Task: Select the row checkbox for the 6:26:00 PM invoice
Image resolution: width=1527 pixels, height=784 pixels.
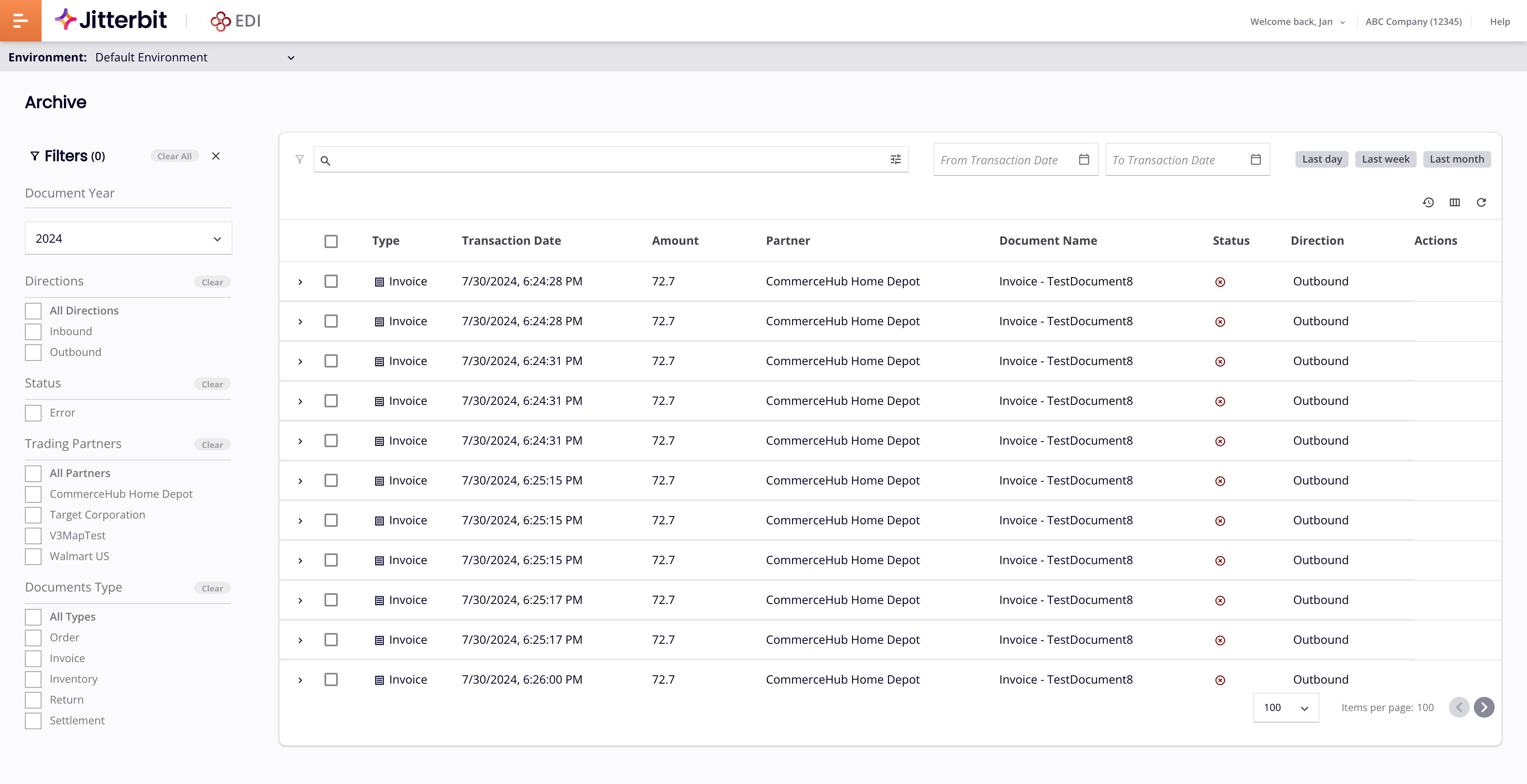Action: [x=331, y=680]
